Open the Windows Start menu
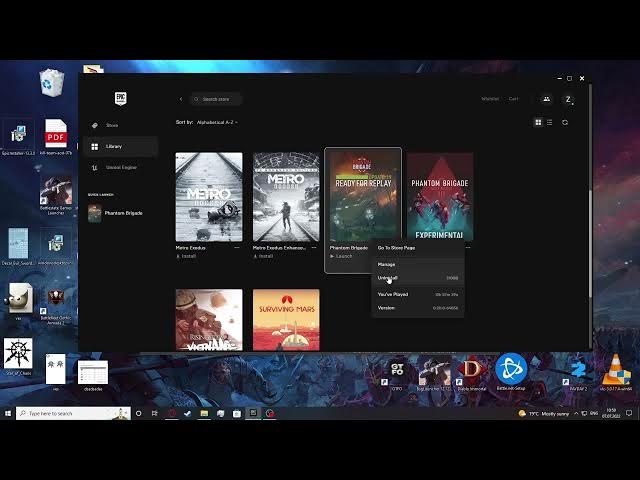The image size is (640, 480). pos(8,413)
